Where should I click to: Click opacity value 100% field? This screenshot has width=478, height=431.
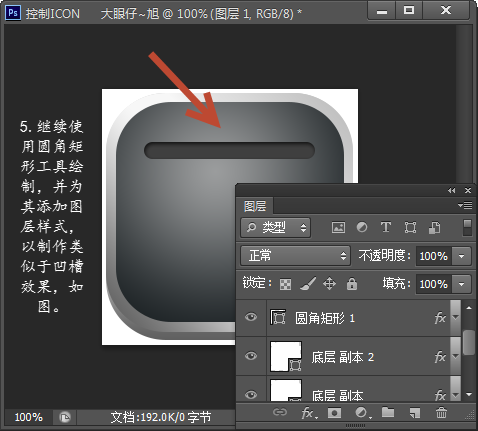click(434, 256)
